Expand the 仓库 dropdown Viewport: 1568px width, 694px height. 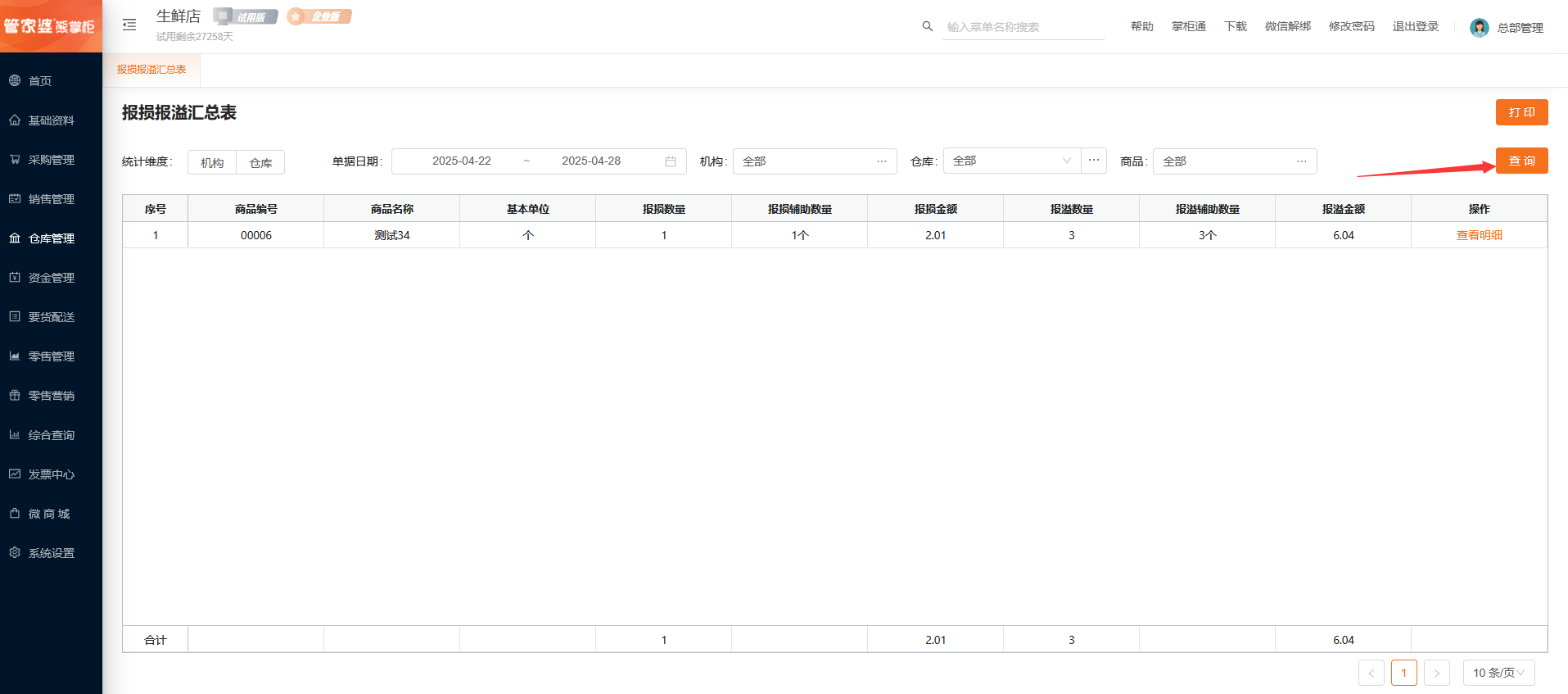tap(1012, 161)
